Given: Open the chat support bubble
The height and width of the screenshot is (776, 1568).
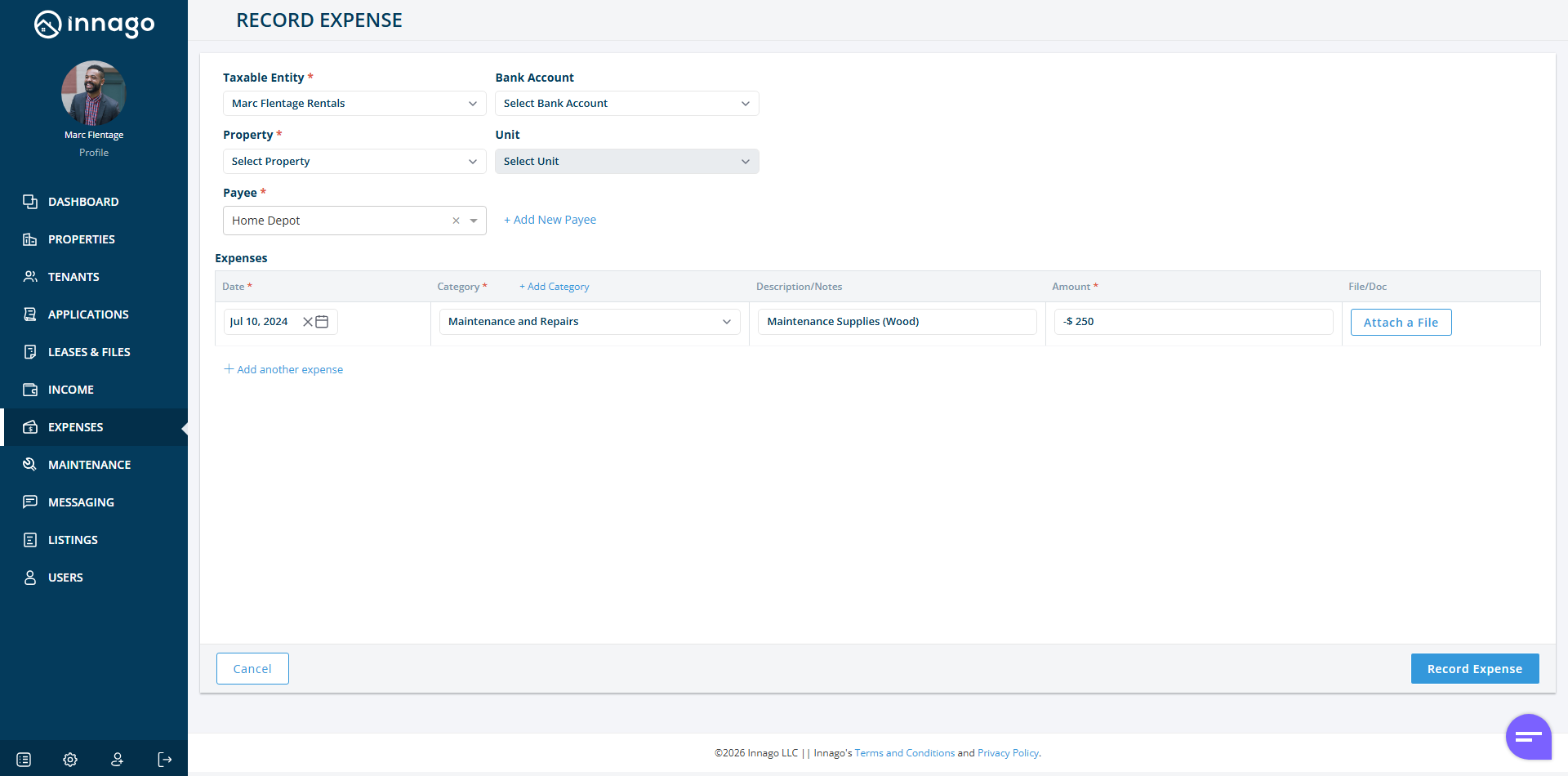Looking at the screenshot, I should (x=1528, y=737).
